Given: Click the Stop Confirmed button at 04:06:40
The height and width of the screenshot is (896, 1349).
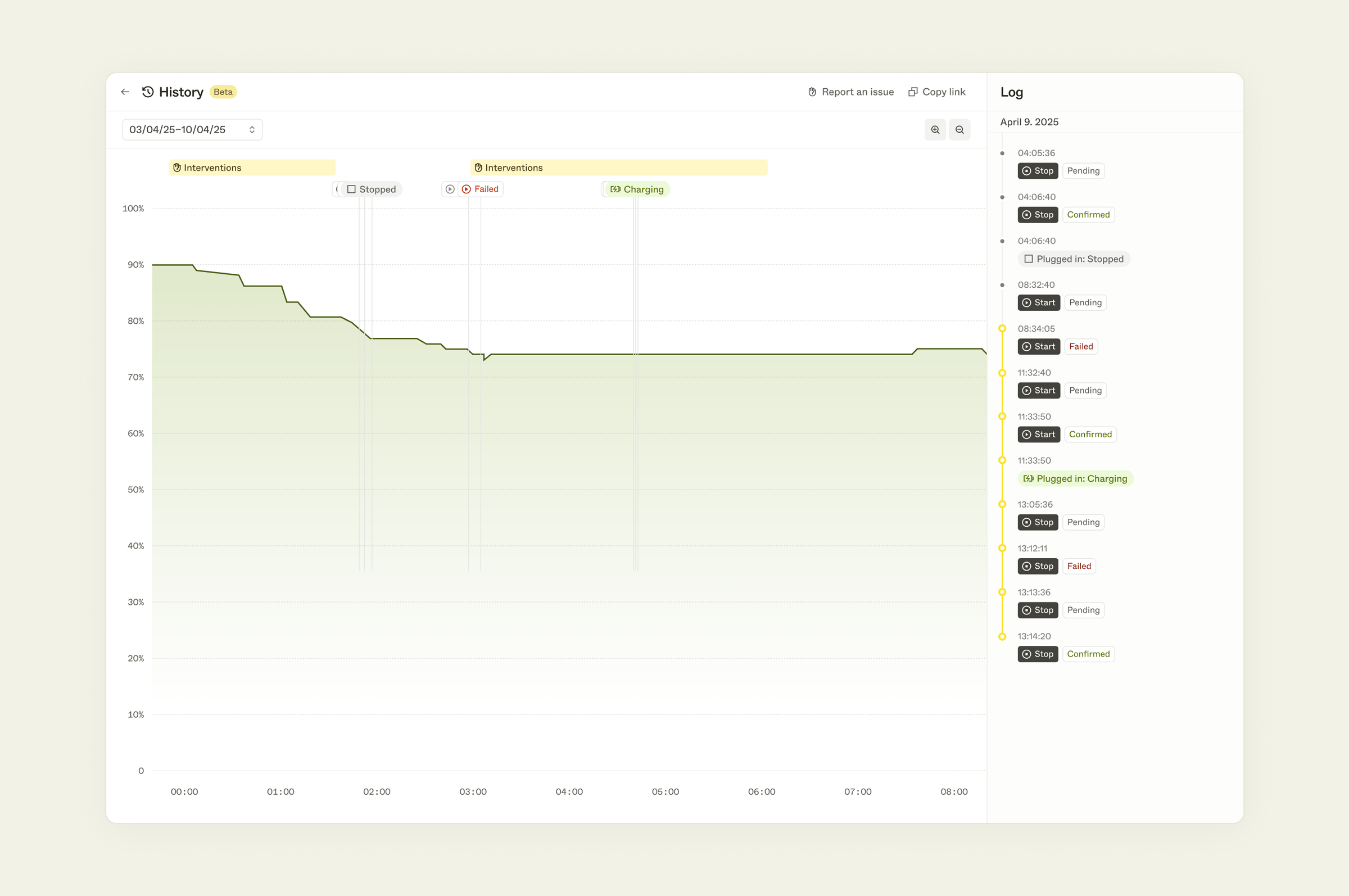Looking at the screenshot, I should [x=1038, y=215].
